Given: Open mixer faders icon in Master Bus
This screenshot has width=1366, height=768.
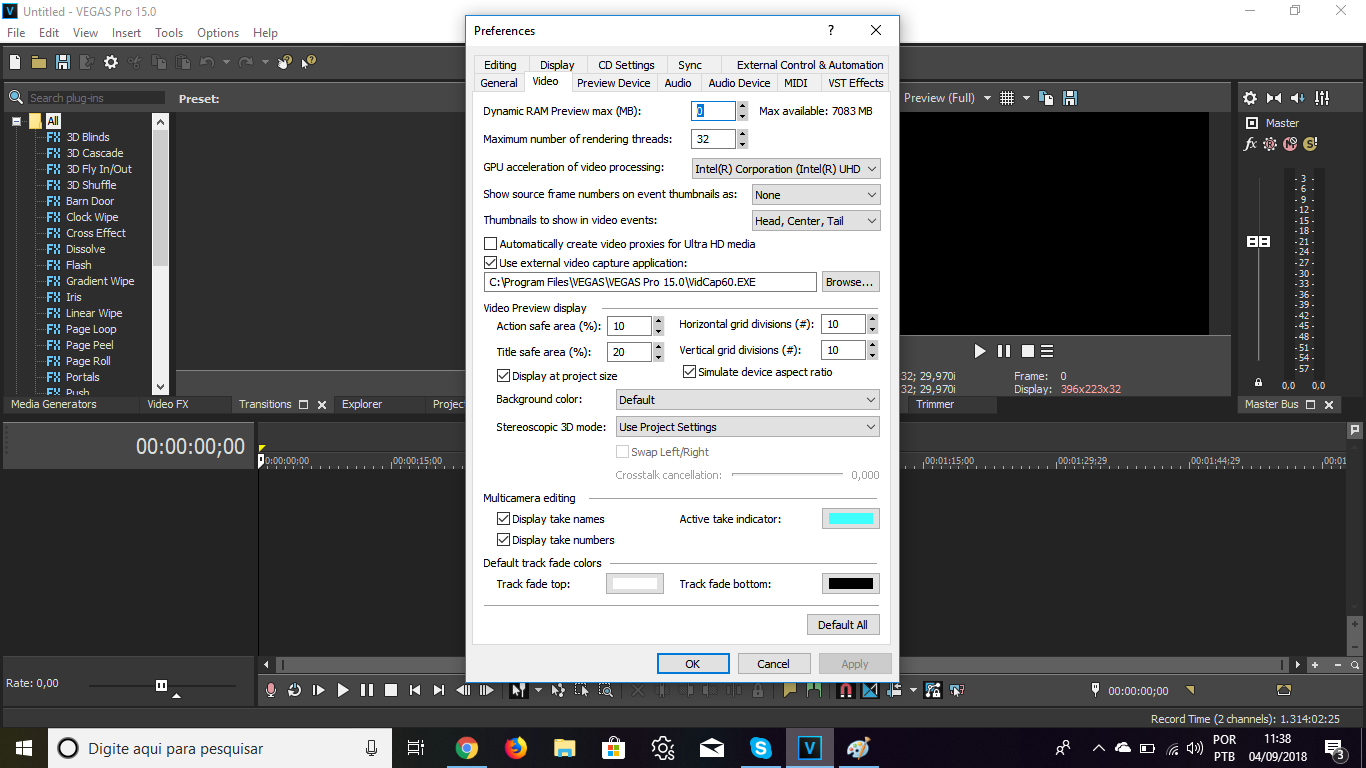Looking at the screenshot, I should pyautogui.click(x=1322, y=98).
